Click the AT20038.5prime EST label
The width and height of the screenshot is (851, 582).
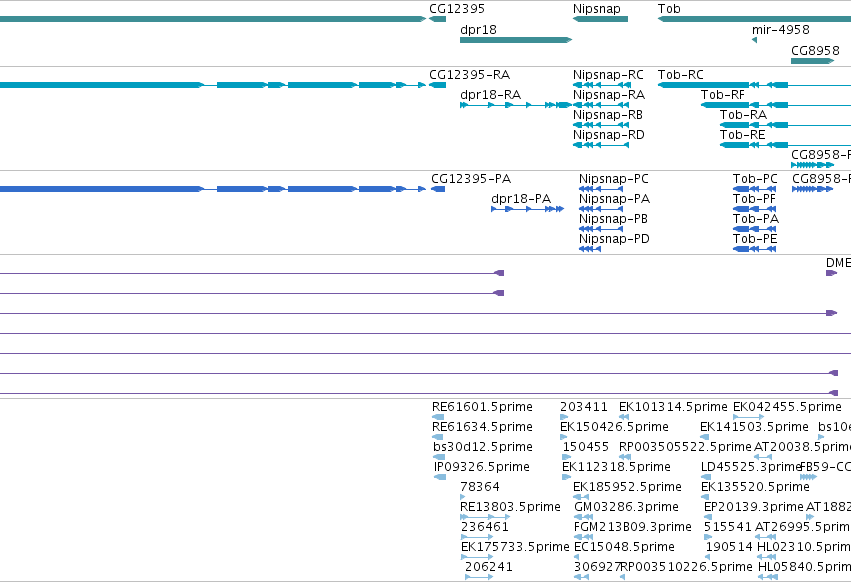803,447
